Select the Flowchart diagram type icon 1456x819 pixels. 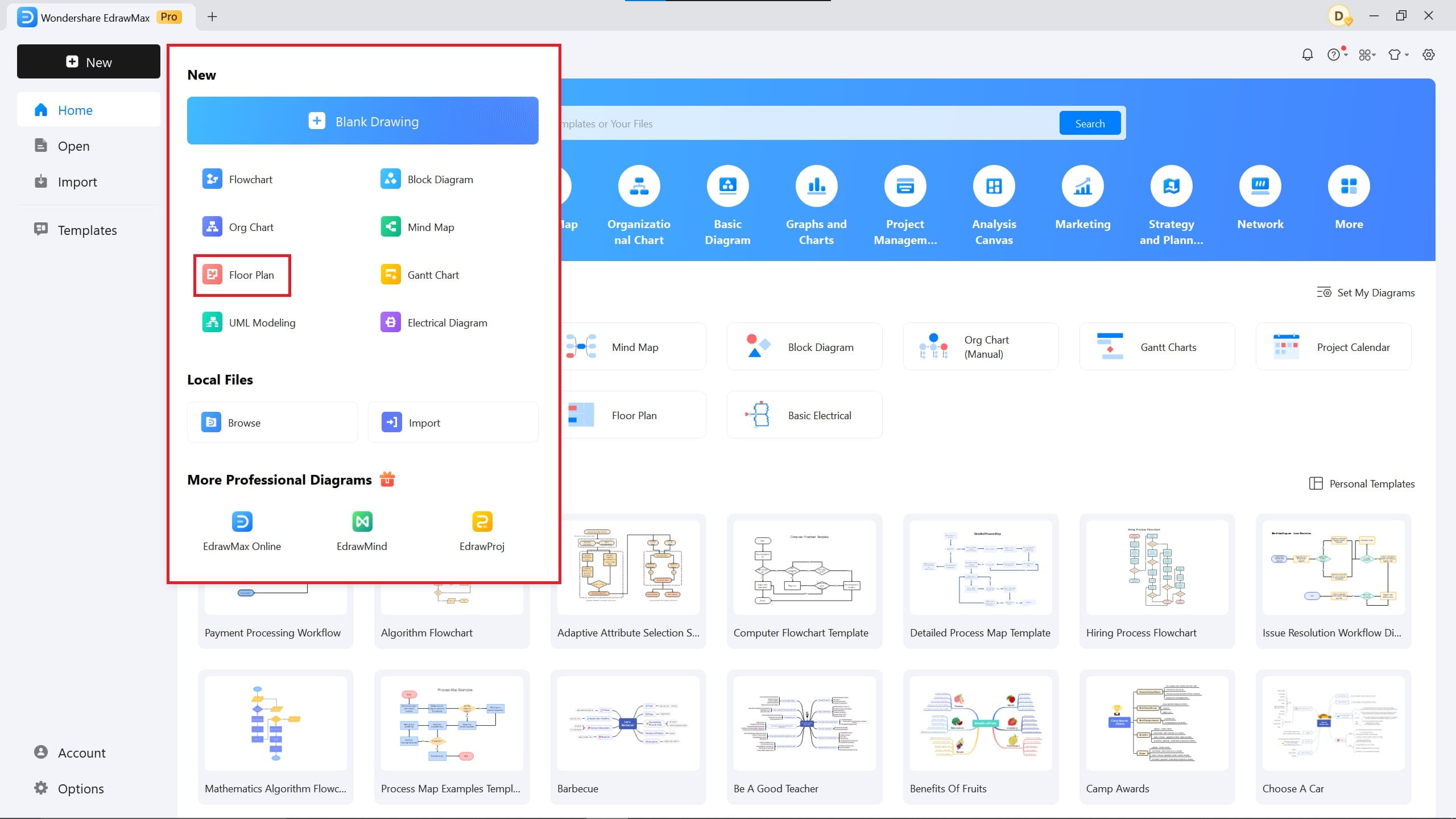point(212,179)
